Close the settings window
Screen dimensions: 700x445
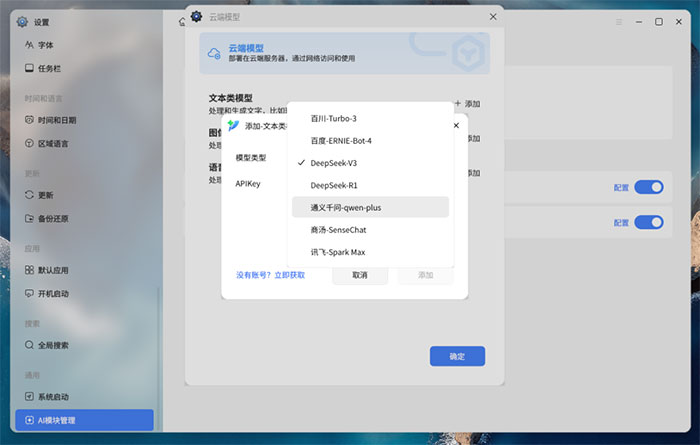pyautogui.click(x=679, y=21)
